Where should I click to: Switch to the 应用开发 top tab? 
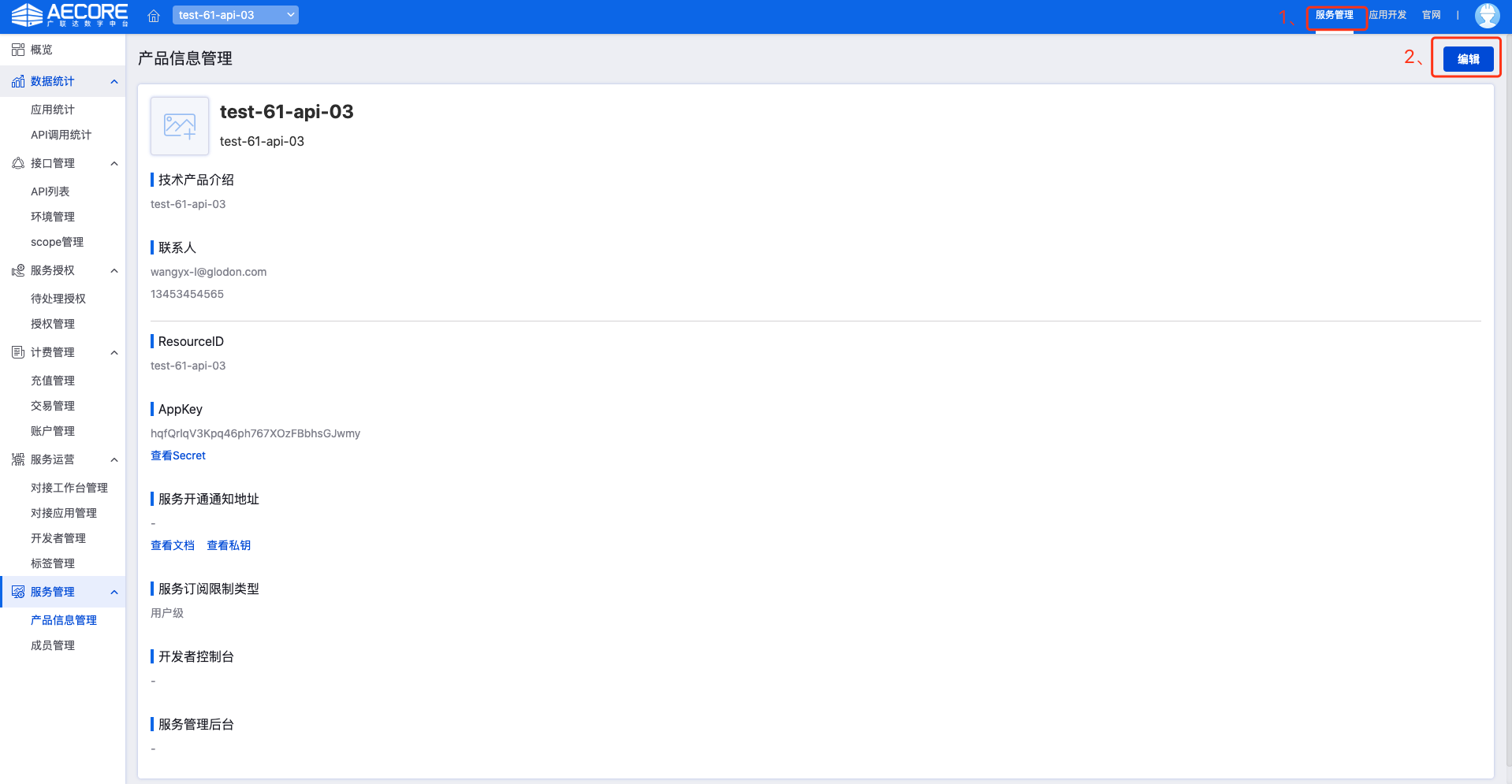point(1387,15)
